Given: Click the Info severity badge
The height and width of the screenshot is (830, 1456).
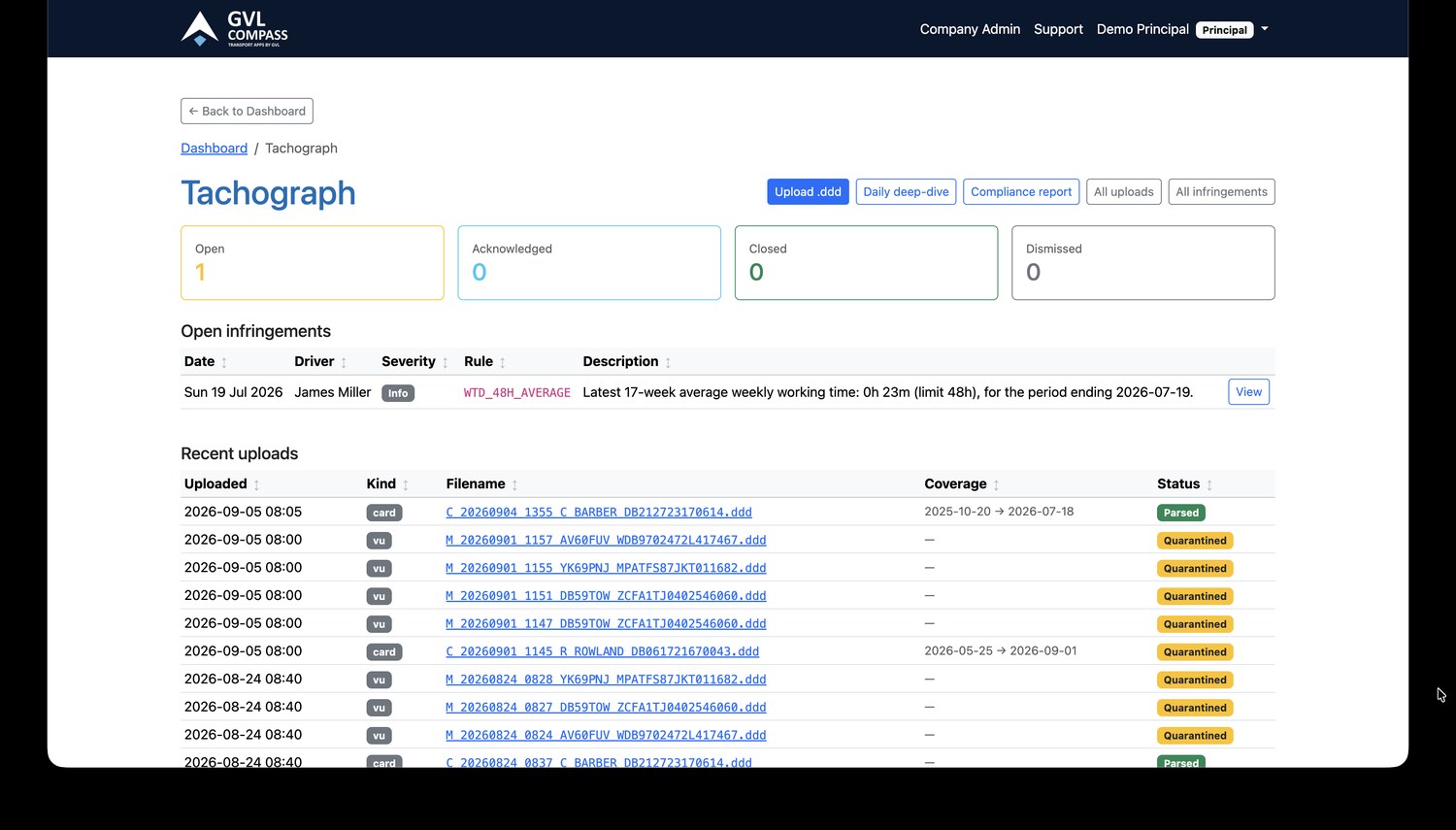Looking at the screenshot, I should click(398, 393).
